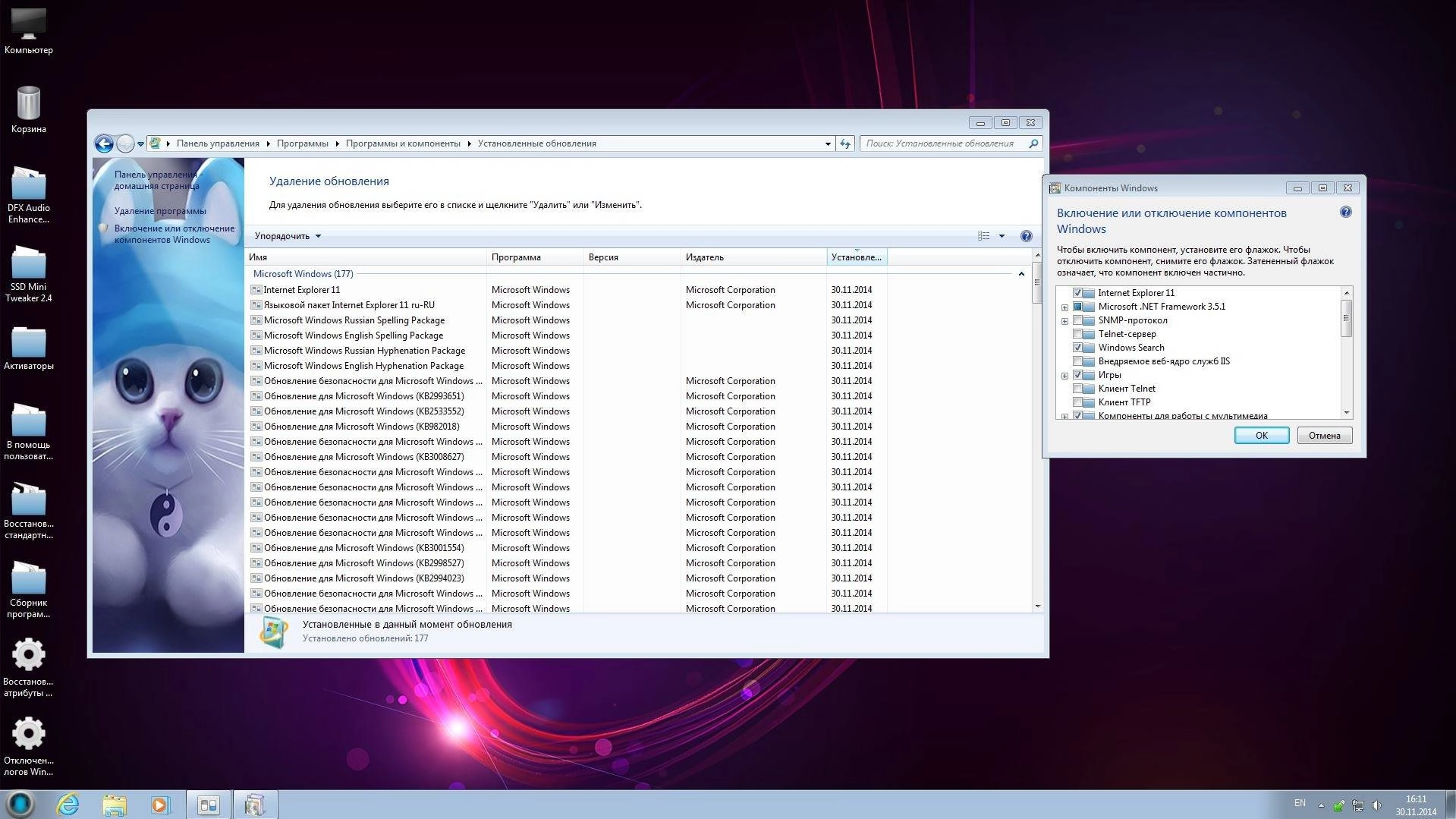Viewport: 1456px width, 819px height.
Task: Go to Программы и компоненты breadcrumb
Action: pyautogui.click(x=403, y=143)
